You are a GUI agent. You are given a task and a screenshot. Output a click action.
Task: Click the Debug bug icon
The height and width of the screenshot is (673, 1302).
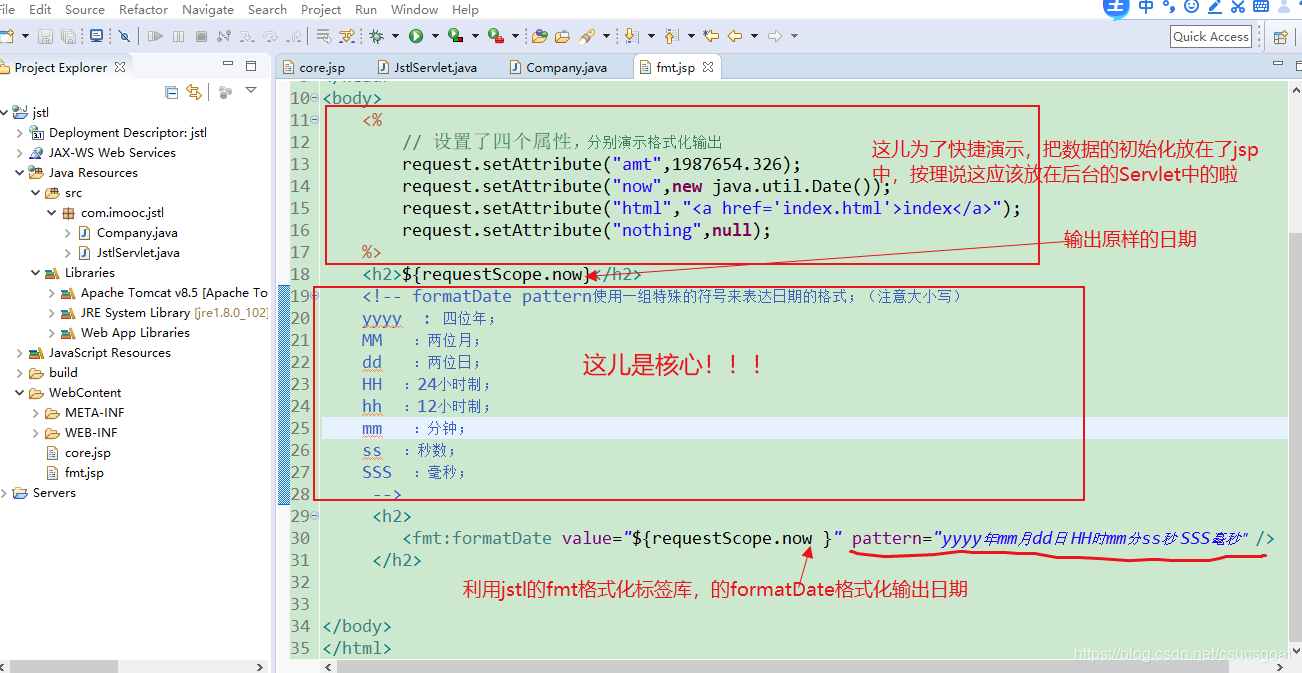click(x=377, y=36)
